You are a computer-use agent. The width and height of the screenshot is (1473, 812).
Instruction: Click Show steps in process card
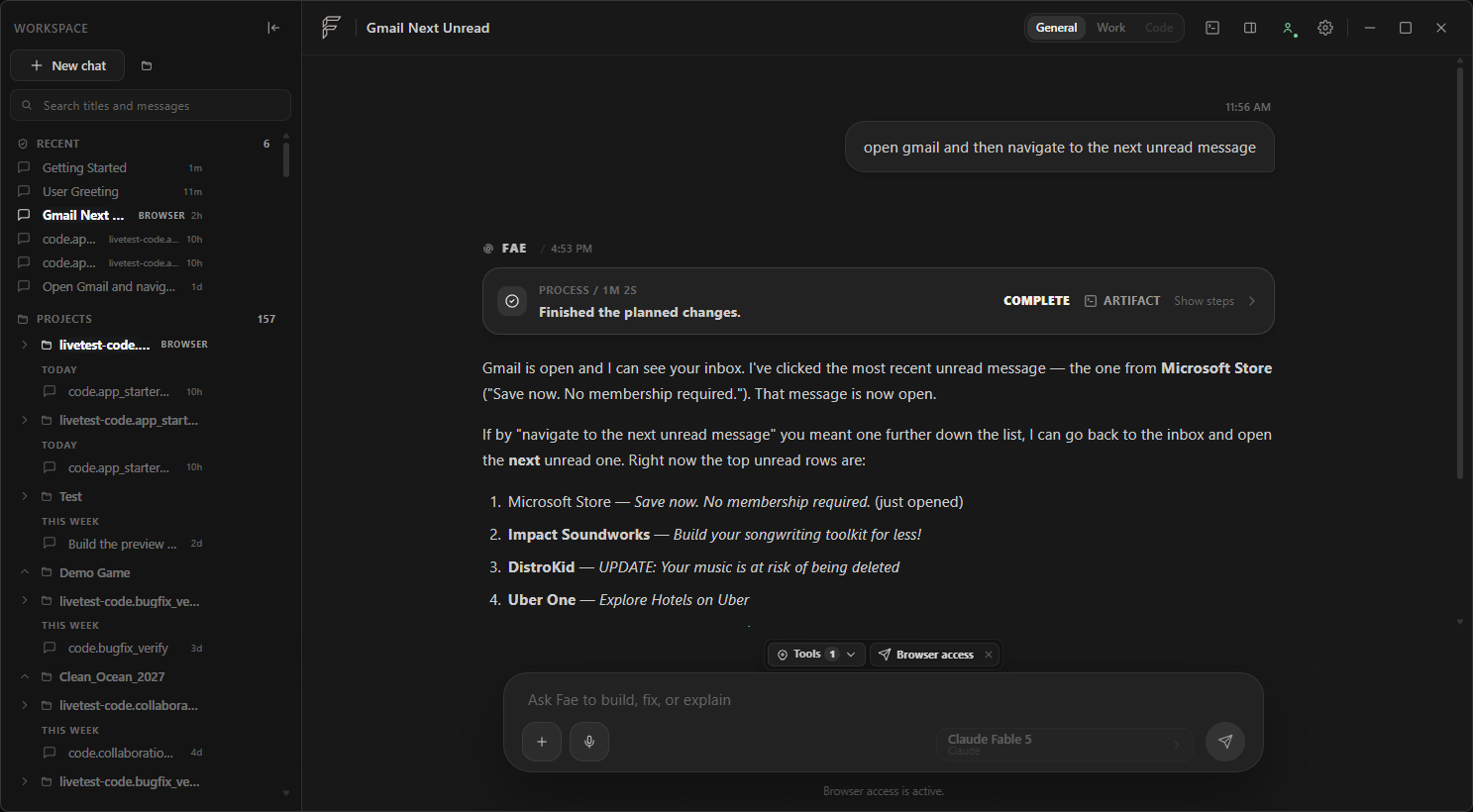coord(1215,301)
